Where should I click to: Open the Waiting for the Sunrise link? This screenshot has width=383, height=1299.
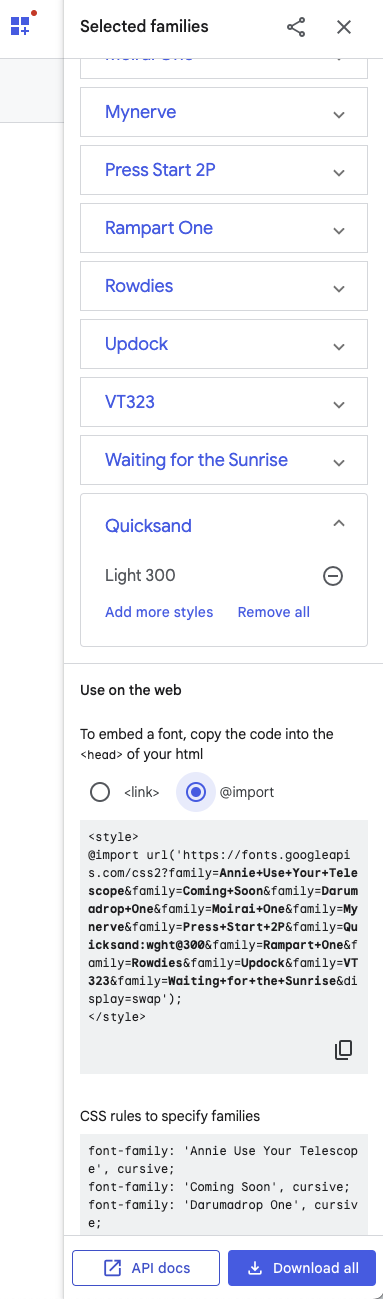pos(196,460)
